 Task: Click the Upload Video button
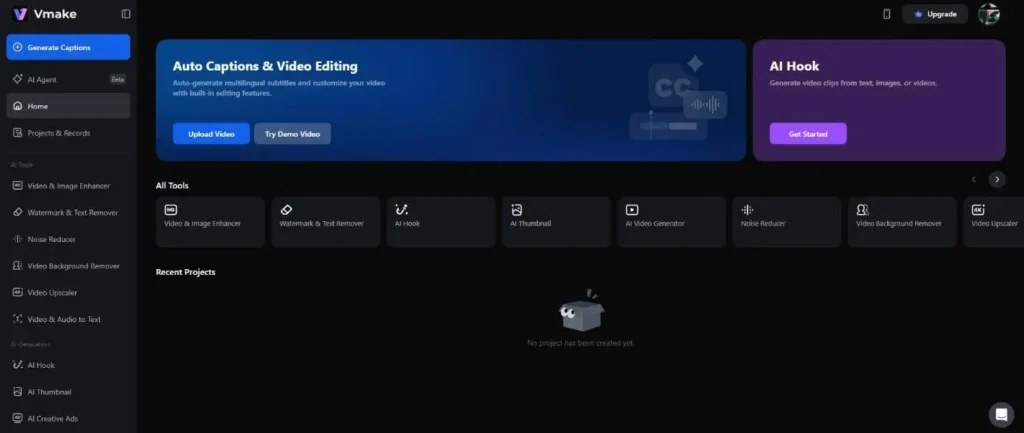point(211,134)
